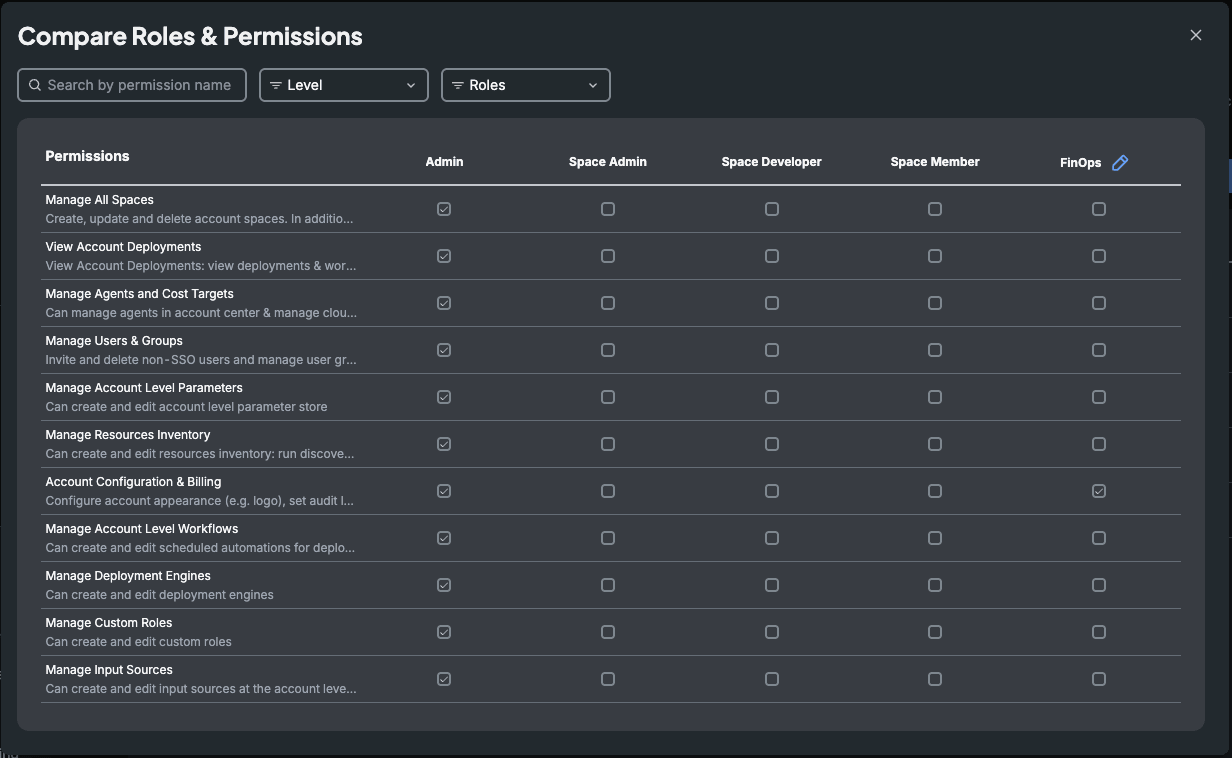Toggle Space Developer checkbox for Manage Resources Inventory
This screenshot has width=1232, height=758.
(772, 444)
